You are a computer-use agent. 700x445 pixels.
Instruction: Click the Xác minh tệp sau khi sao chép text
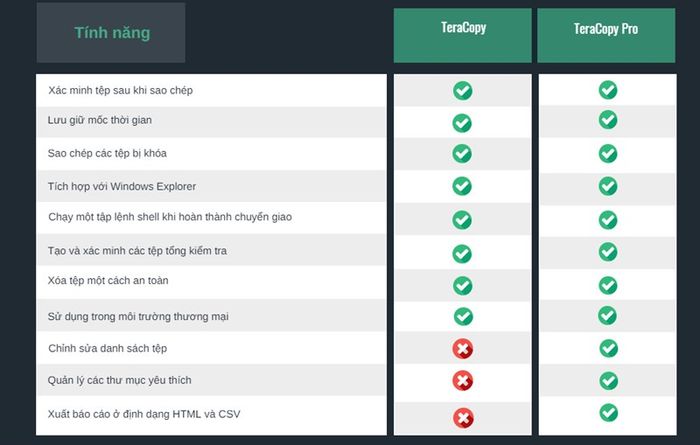pos(121,90)
